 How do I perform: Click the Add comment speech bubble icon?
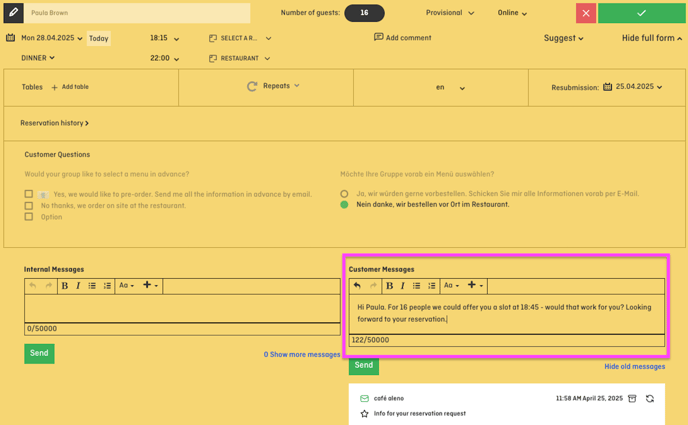pos(378,37)
